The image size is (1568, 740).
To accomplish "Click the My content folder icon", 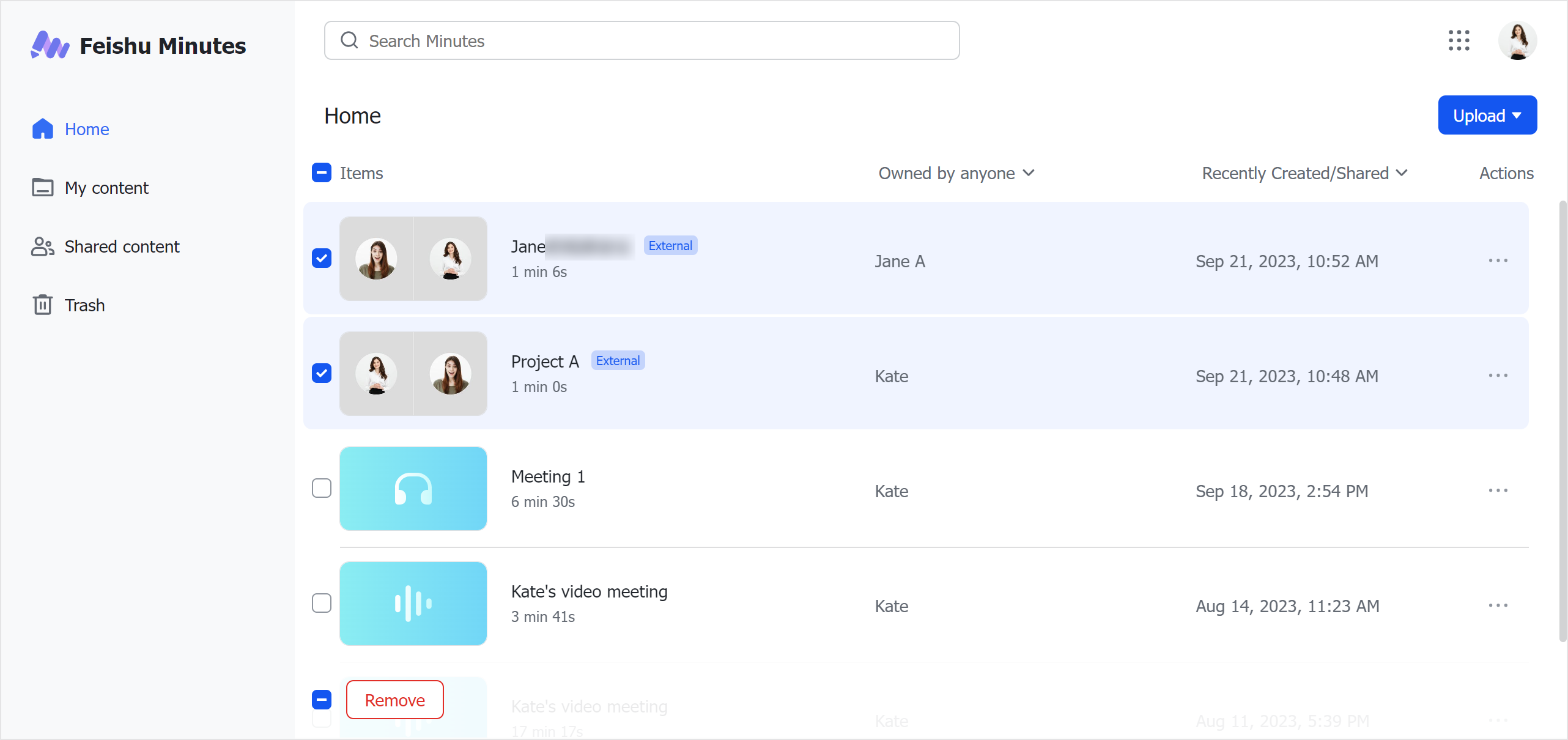I will pyautogui.click(x=42, y=187).
